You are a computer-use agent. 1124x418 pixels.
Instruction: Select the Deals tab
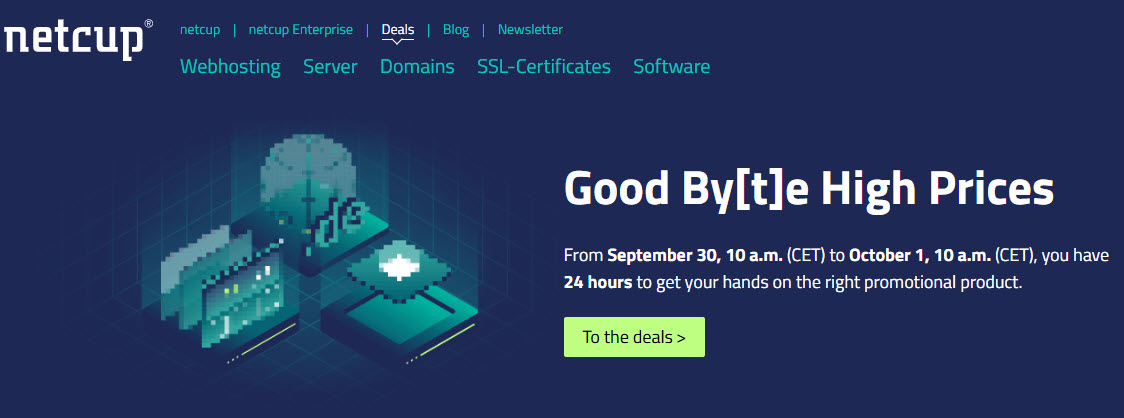click(x=398, y=30)
